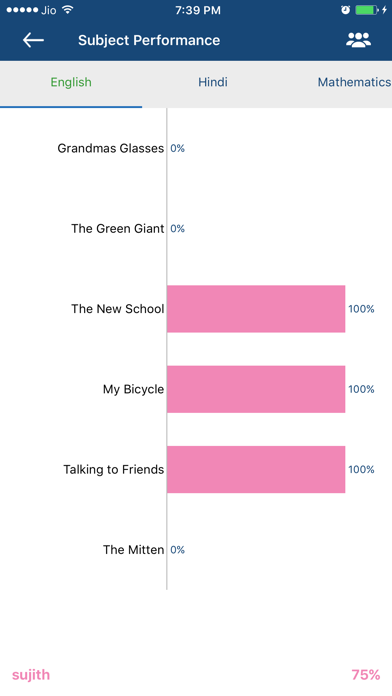Switch to the Hindi tab

pos(213,82)
